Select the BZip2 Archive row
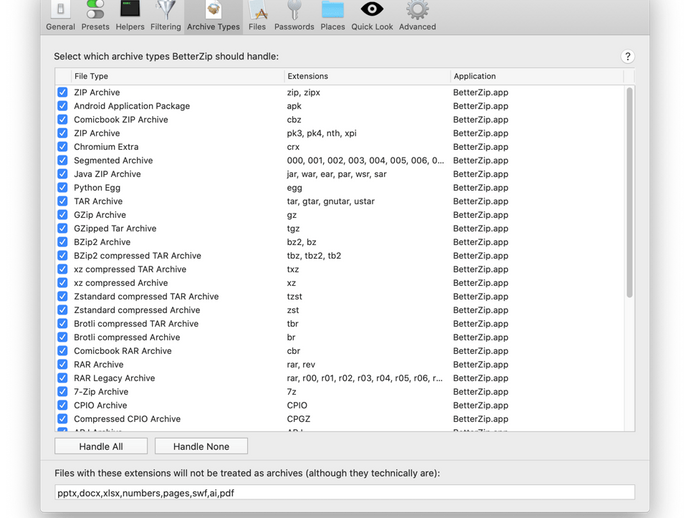 (339, 242)
